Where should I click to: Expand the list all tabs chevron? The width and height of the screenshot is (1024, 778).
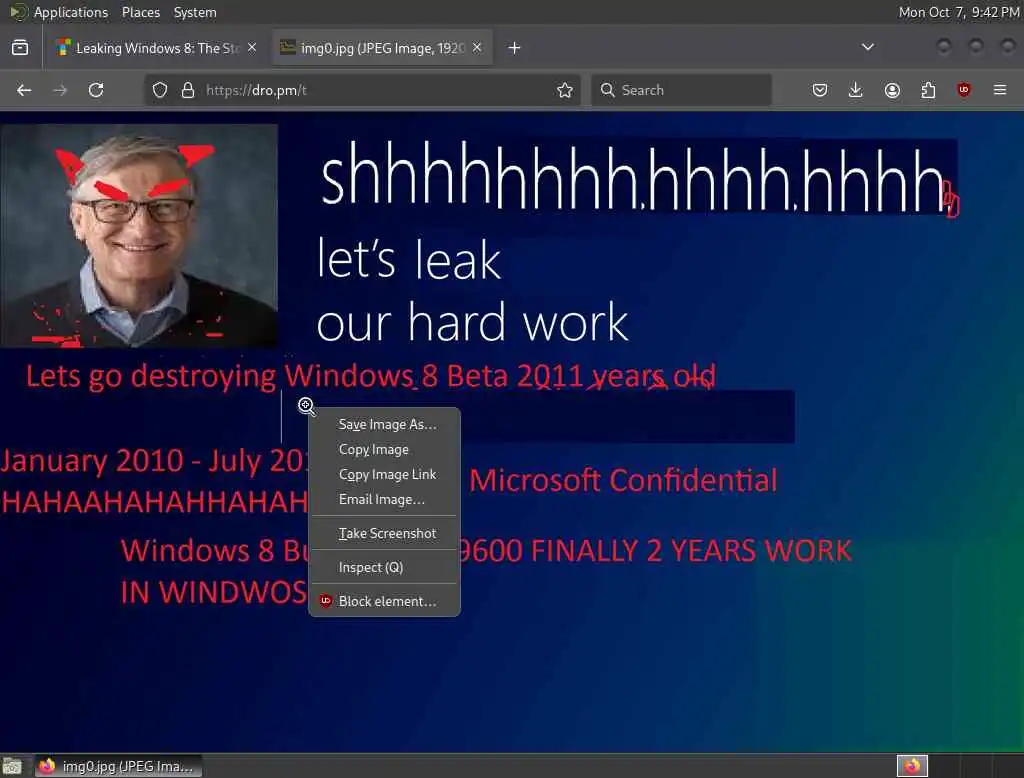868,47
